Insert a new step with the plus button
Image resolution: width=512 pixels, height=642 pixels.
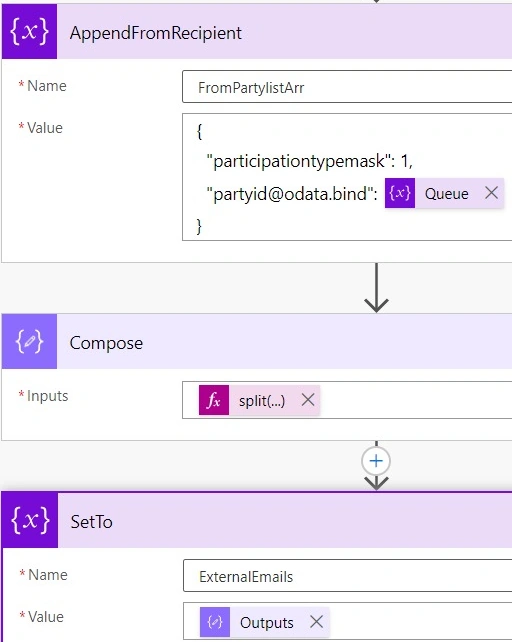tap(376, 461)
